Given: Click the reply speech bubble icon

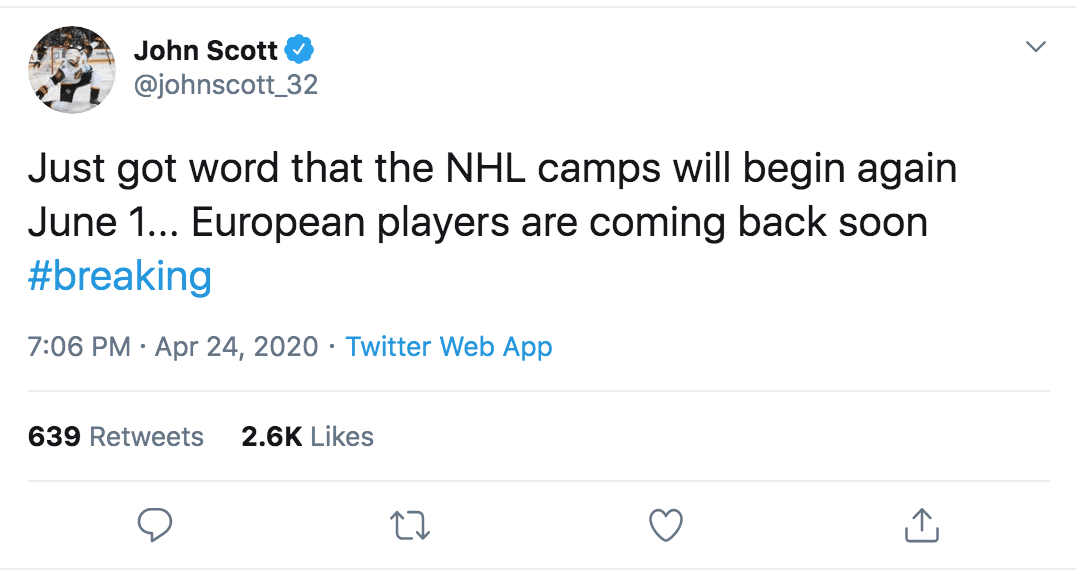Looking at the screenshot, I should (155, 524).
